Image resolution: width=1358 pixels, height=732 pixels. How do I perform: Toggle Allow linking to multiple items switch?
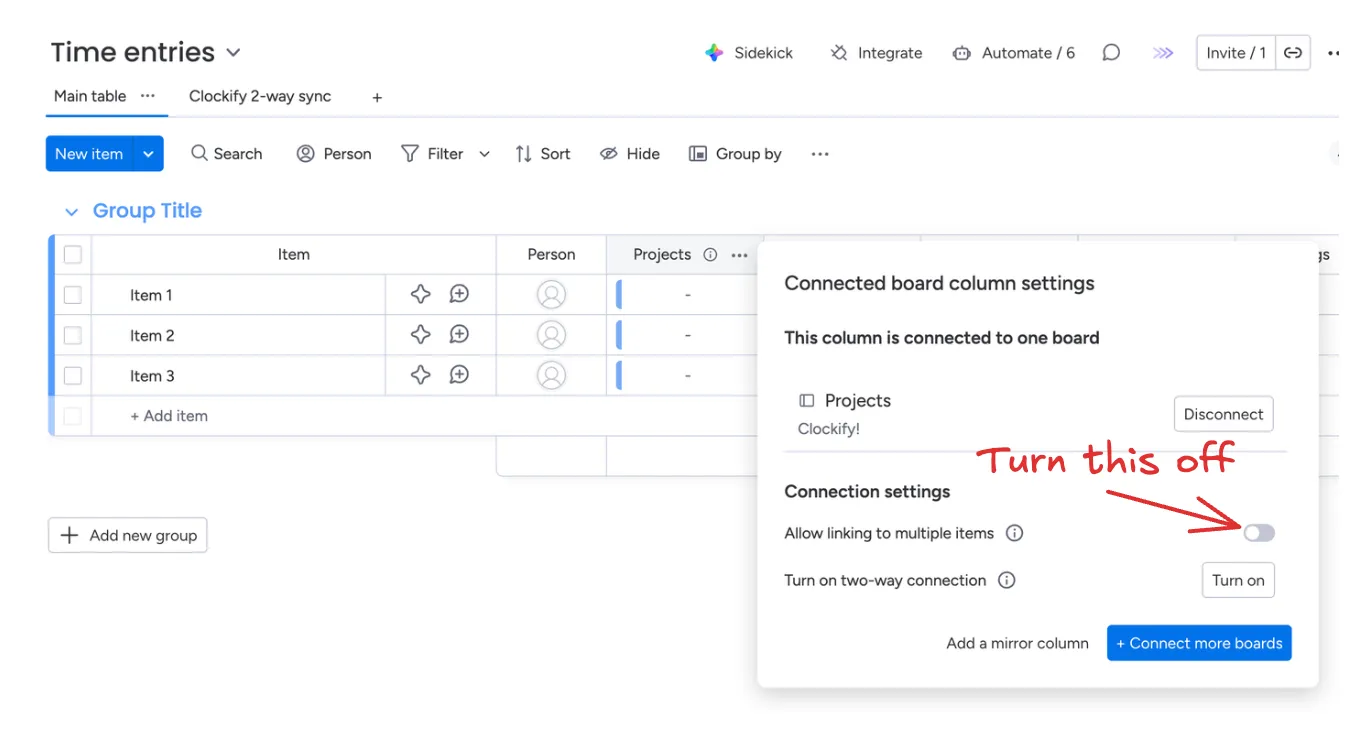tap(1259, 533)
